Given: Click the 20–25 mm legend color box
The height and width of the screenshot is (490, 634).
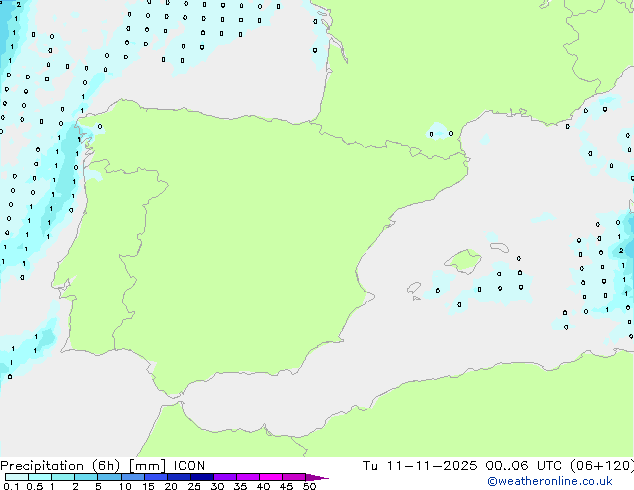Looking at the screenshot, I should (179, 477).
